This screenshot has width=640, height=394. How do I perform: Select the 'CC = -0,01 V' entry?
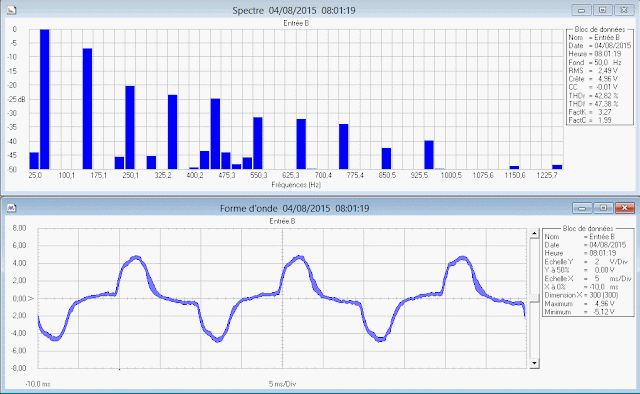pyautogui.click(x=593, y=87)
